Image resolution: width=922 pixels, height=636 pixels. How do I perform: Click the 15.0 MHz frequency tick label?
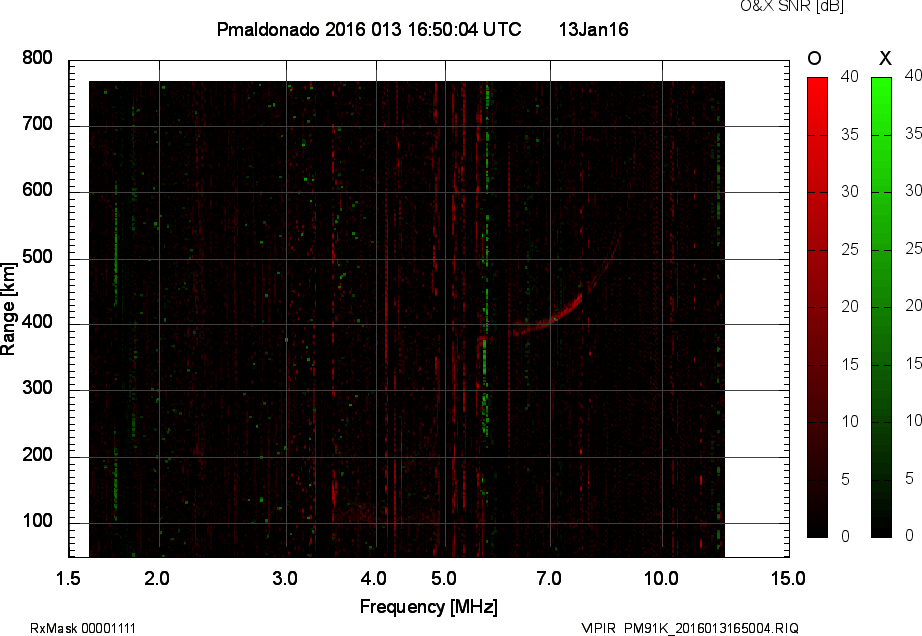(x=788, y=578)
